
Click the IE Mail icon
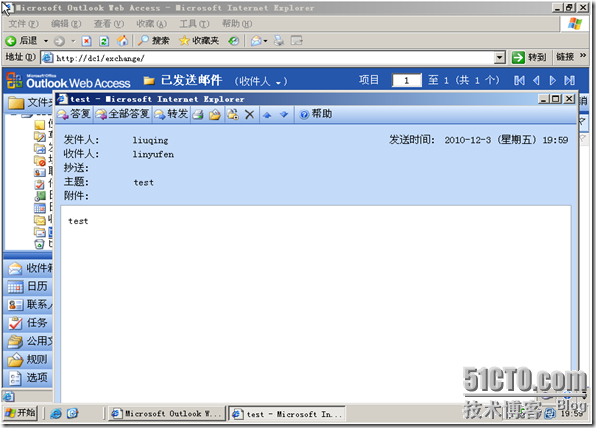[x=256, y=41]
